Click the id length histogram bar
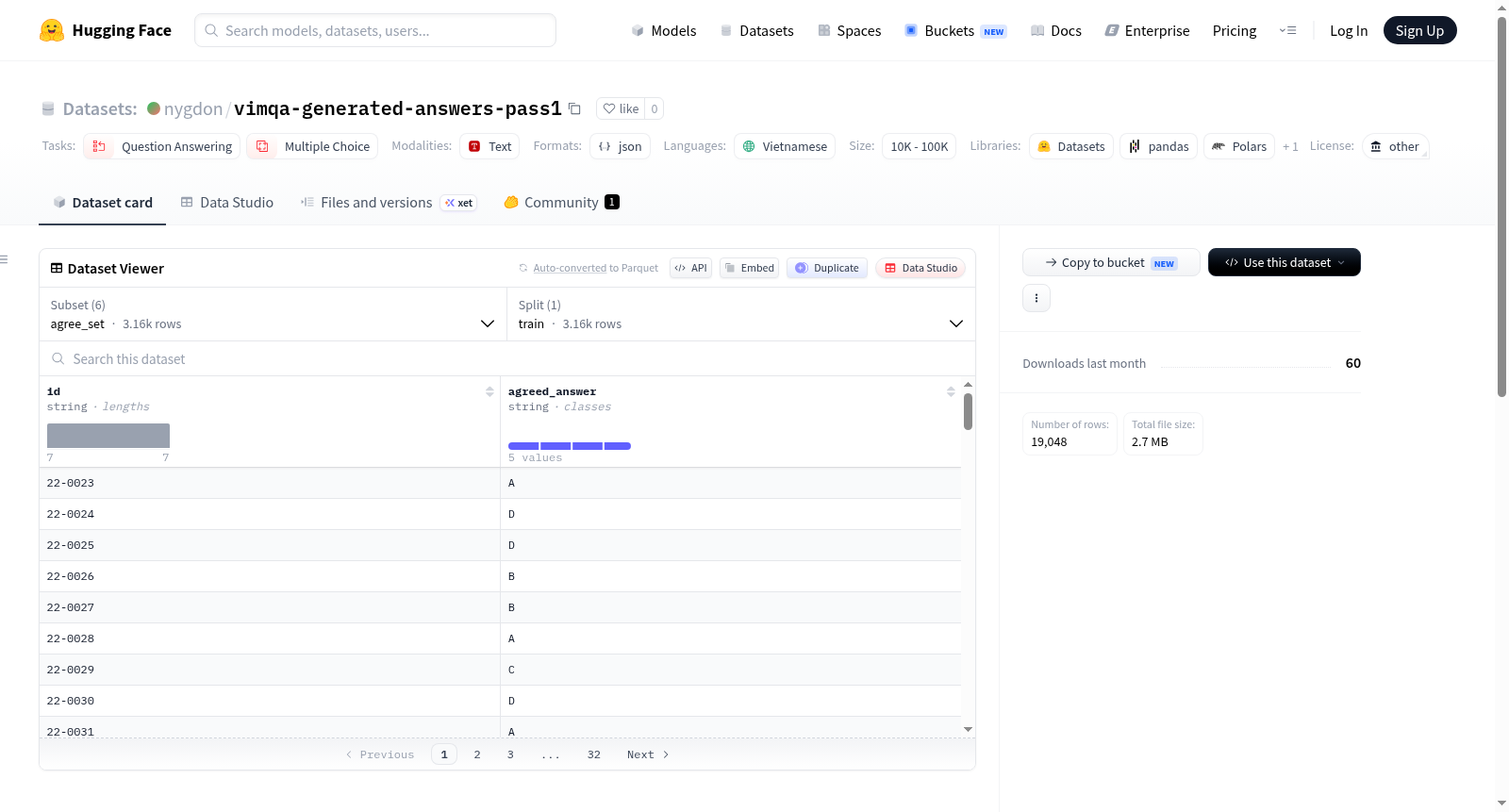 pyautogui.click(x=108, y=436)
